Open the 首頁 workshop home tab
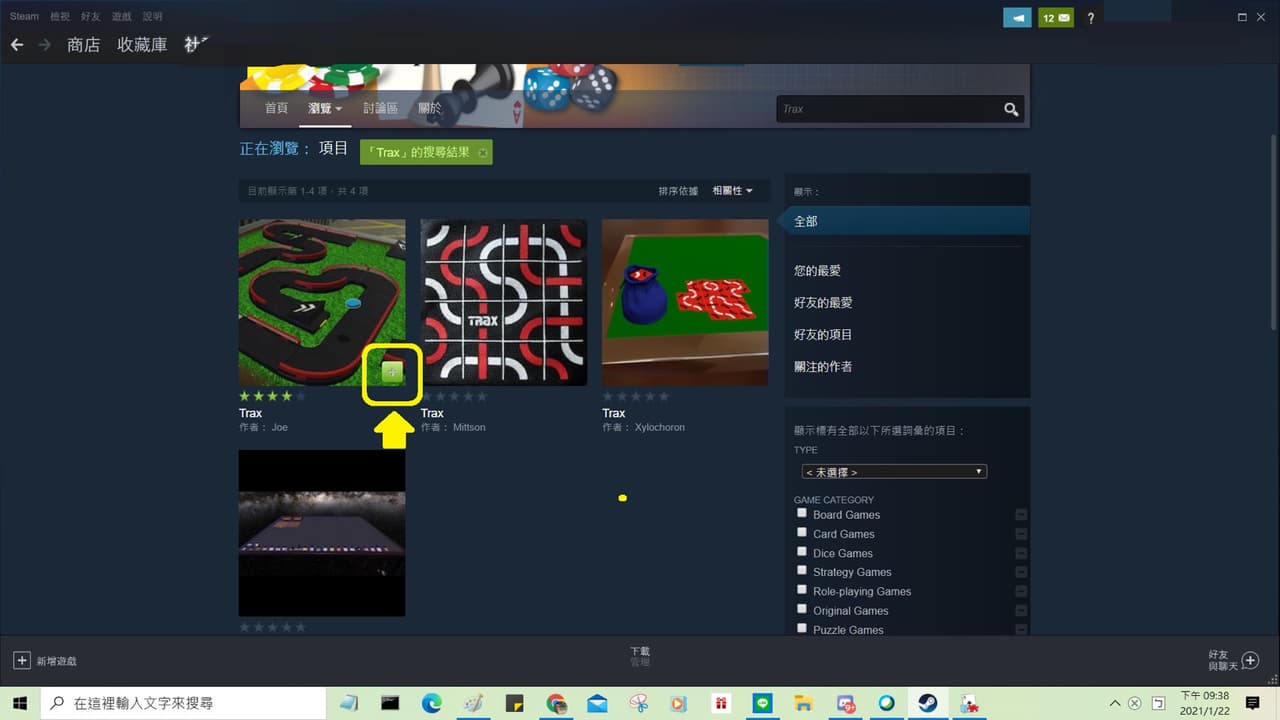Viewport: 1280px width, 720px height. pyautogui.click(x=276, y=108)
